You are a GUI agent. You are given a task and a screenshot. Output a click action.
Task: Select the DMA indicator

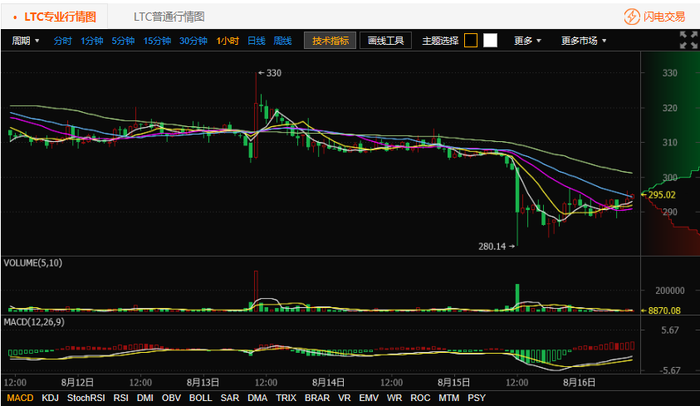(x=257, y=398)
